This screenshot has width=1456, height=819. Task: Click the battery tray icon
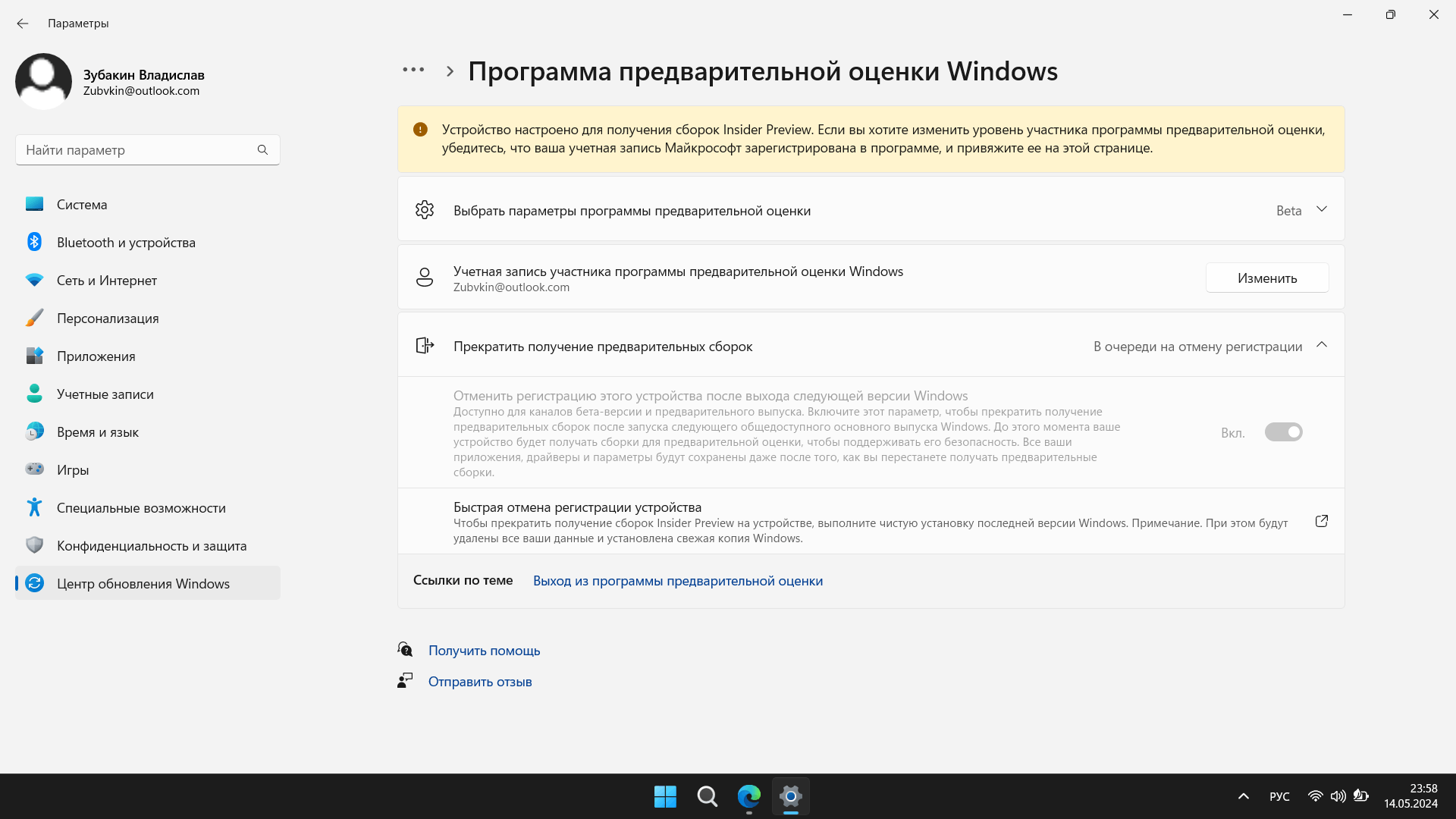pos(1361,796)
